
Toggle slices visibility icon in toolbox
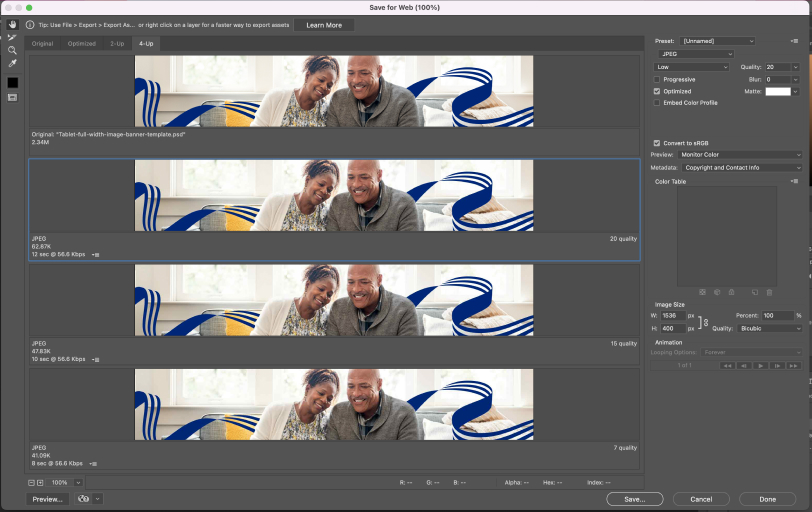12,97
